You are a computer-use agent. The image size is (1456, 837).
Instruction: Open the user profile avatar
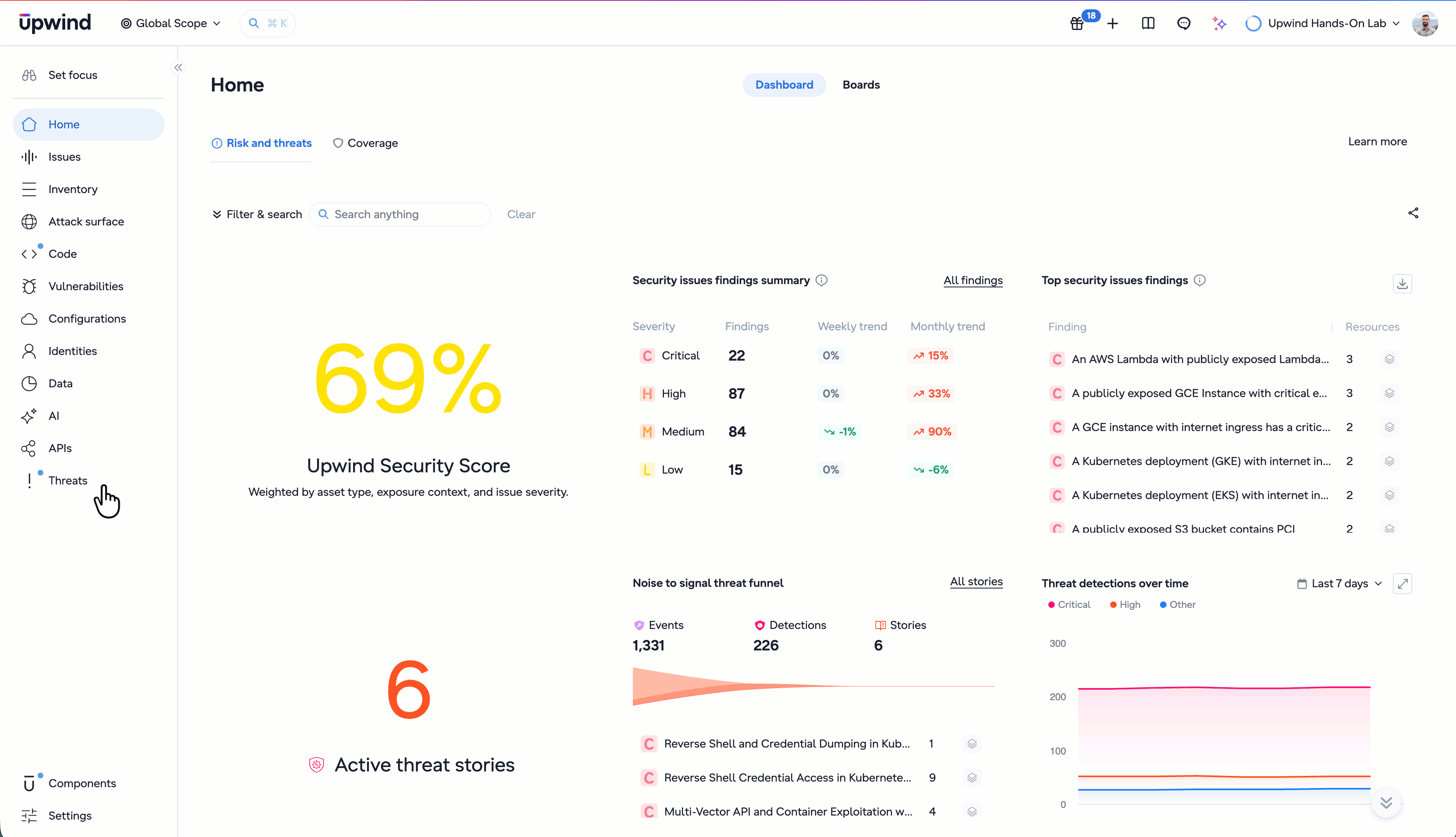point(1425,23)
